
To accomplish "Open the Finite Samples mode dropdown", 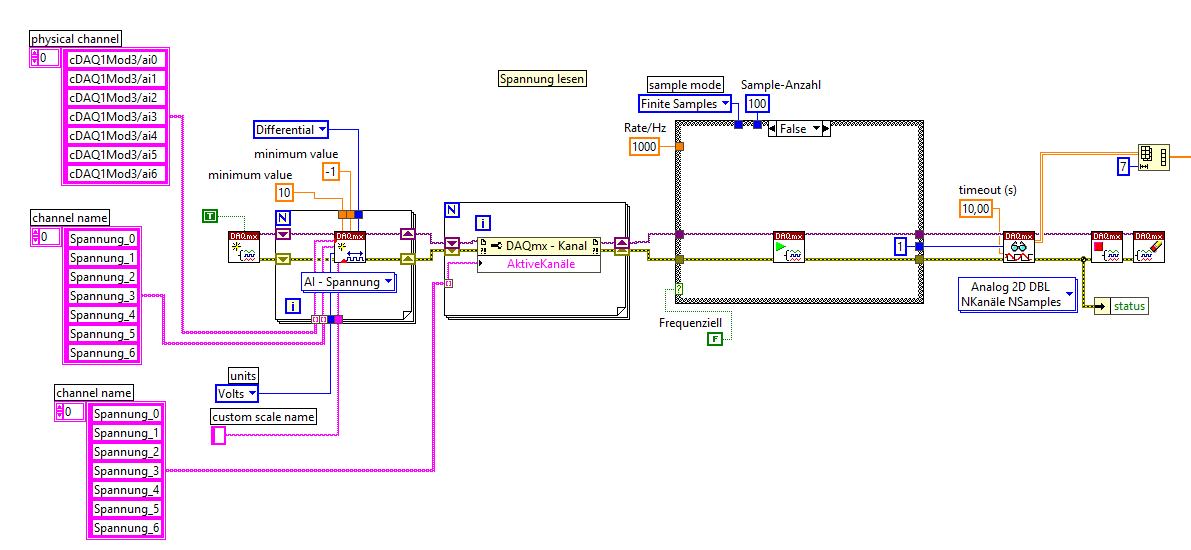I will pyautogui.click(x=685, y=103).
